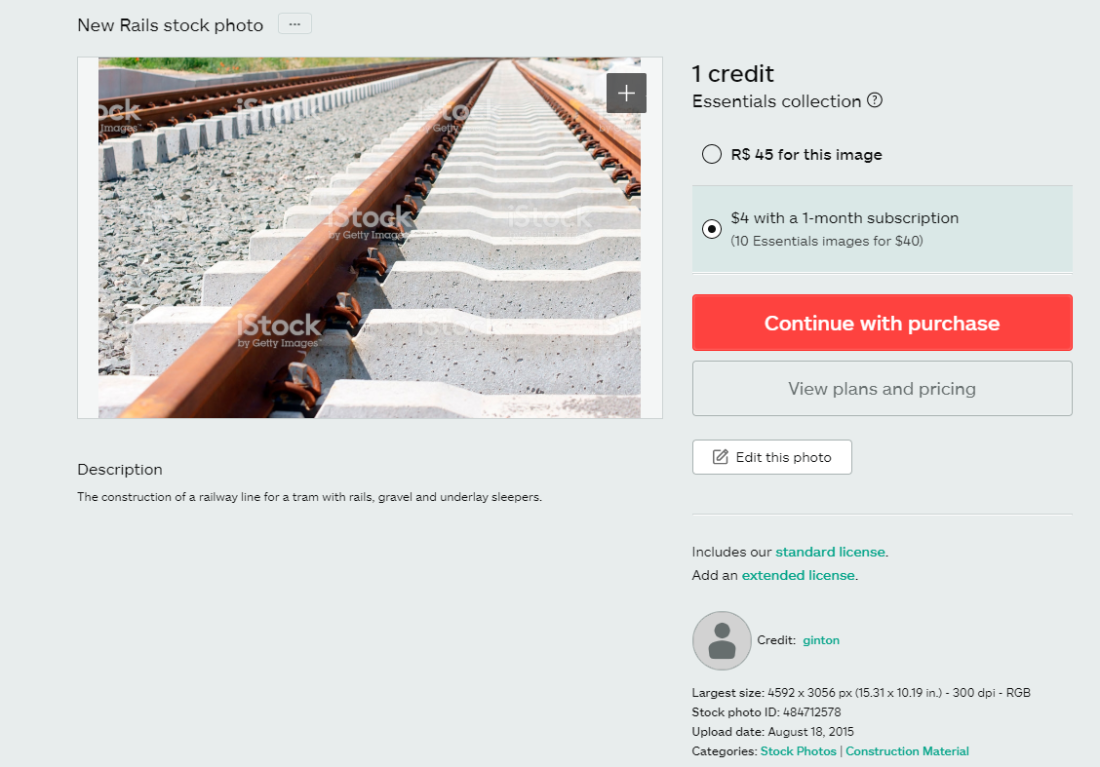Open the Stock Photos category link

coord(798,751)
